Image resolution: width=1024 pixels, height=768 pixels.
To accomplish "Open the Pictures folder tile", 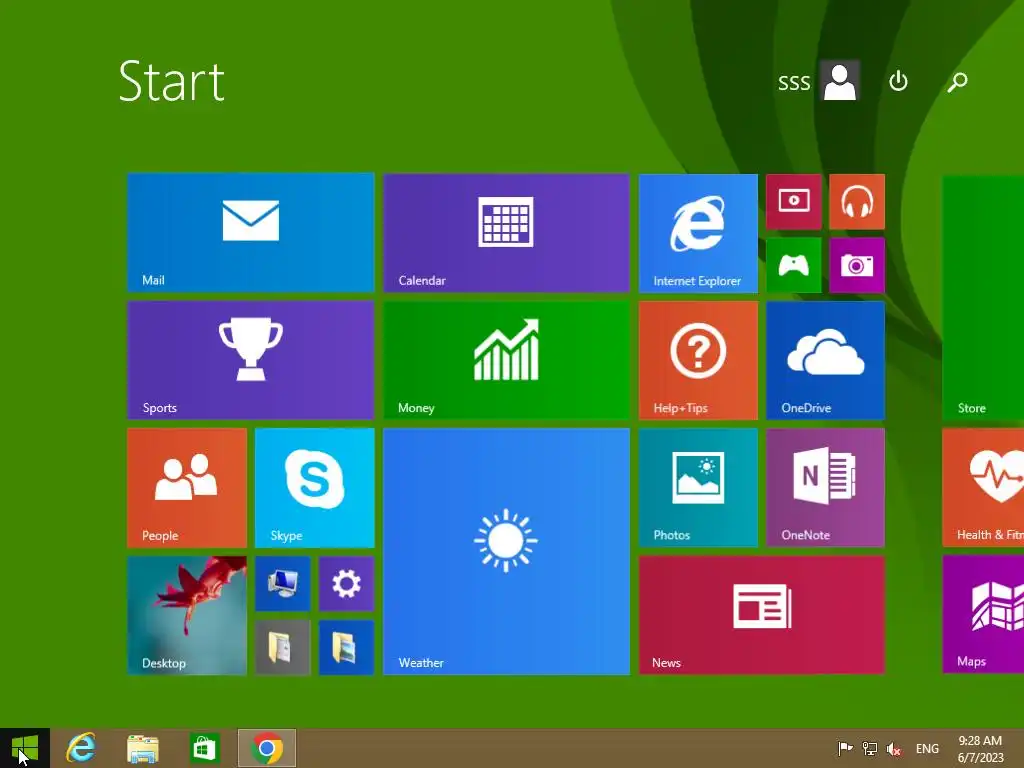I will point(346,647).
